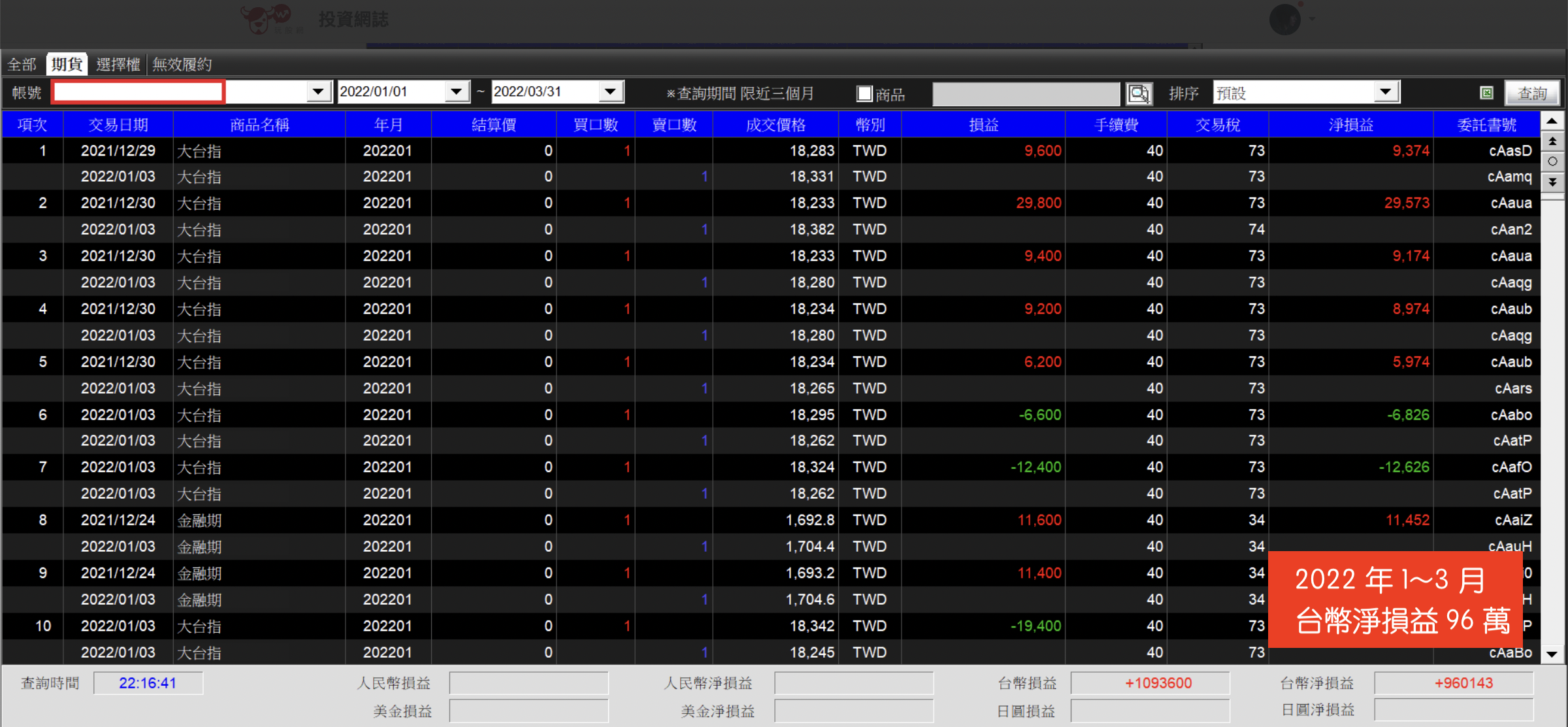Click the scroll-down arrow at scrollbar bottom
The image size is (1568, 727).
click(x=1552, y=654)
